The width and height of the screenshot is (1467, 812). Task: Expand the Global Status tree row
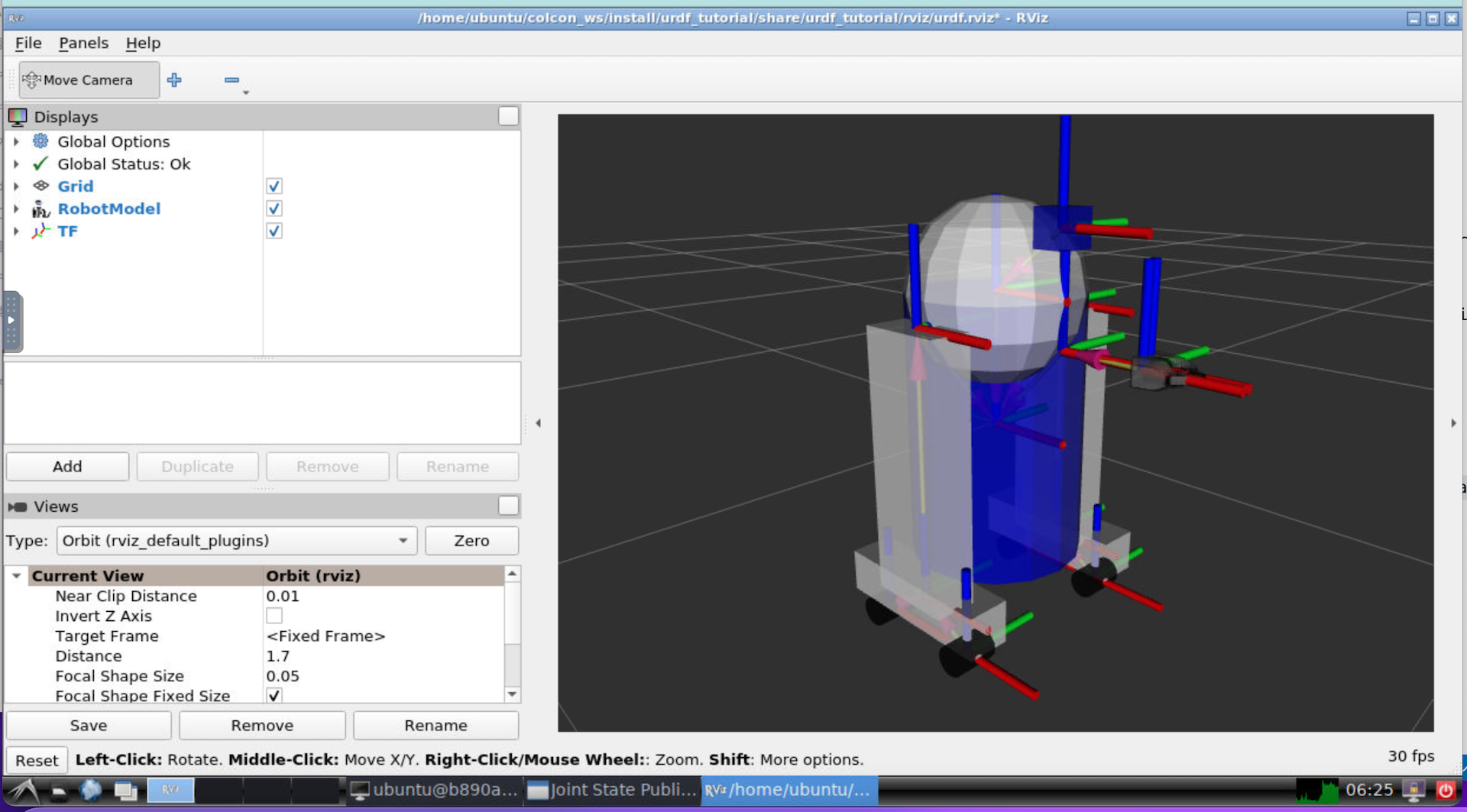click(17, 163)
